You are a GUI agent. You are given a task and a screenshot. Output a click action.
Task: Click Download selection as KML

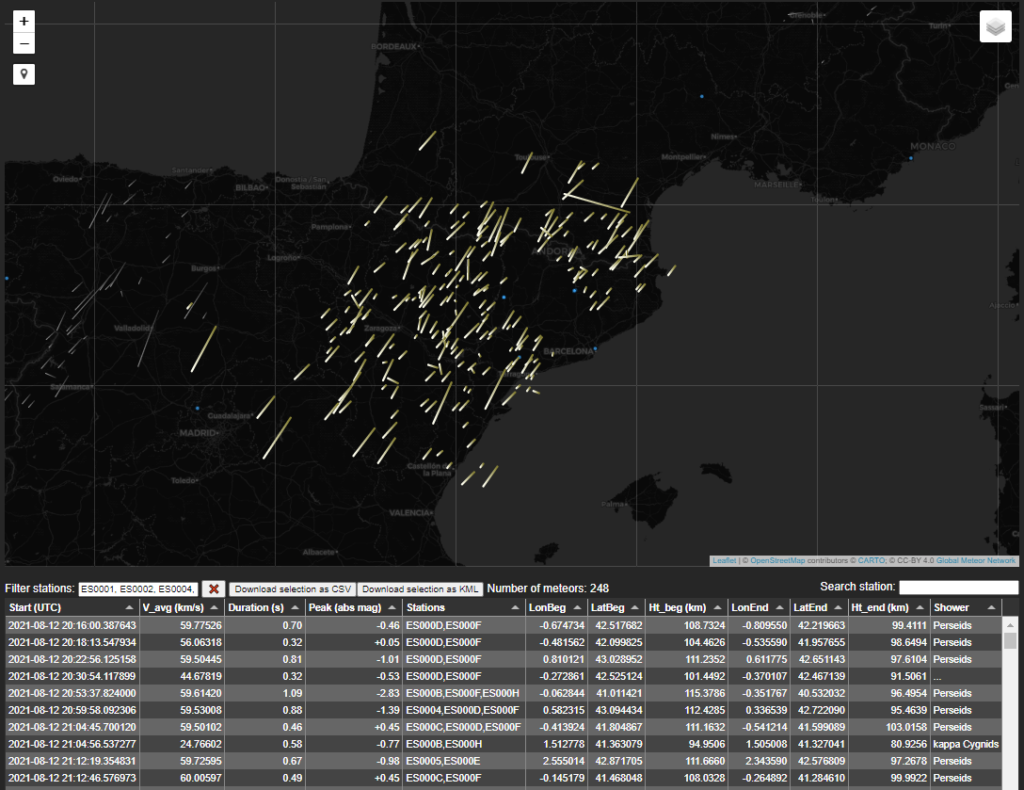tap(420, 589)
